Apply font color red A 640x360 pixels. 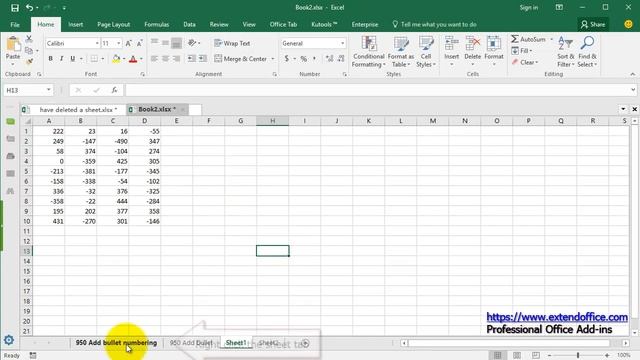click(133, 59)
